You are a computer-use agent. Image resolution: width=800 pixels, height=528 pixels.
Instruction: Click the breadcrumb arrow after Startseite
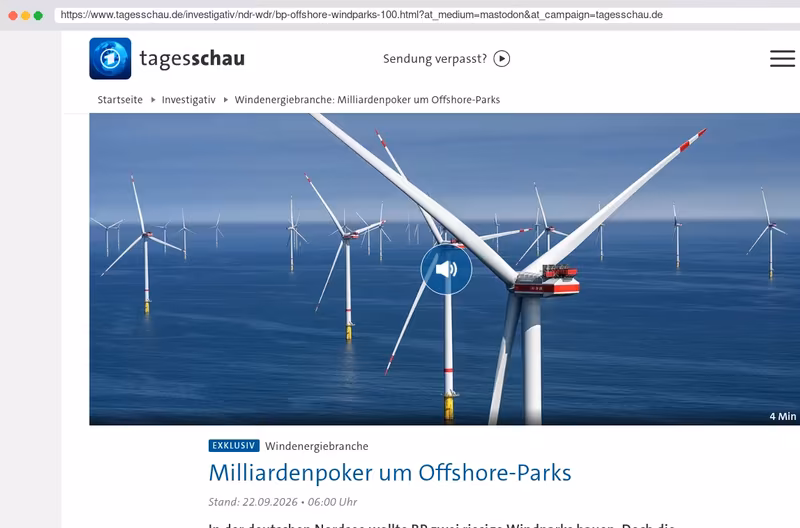tap(153, 100)
